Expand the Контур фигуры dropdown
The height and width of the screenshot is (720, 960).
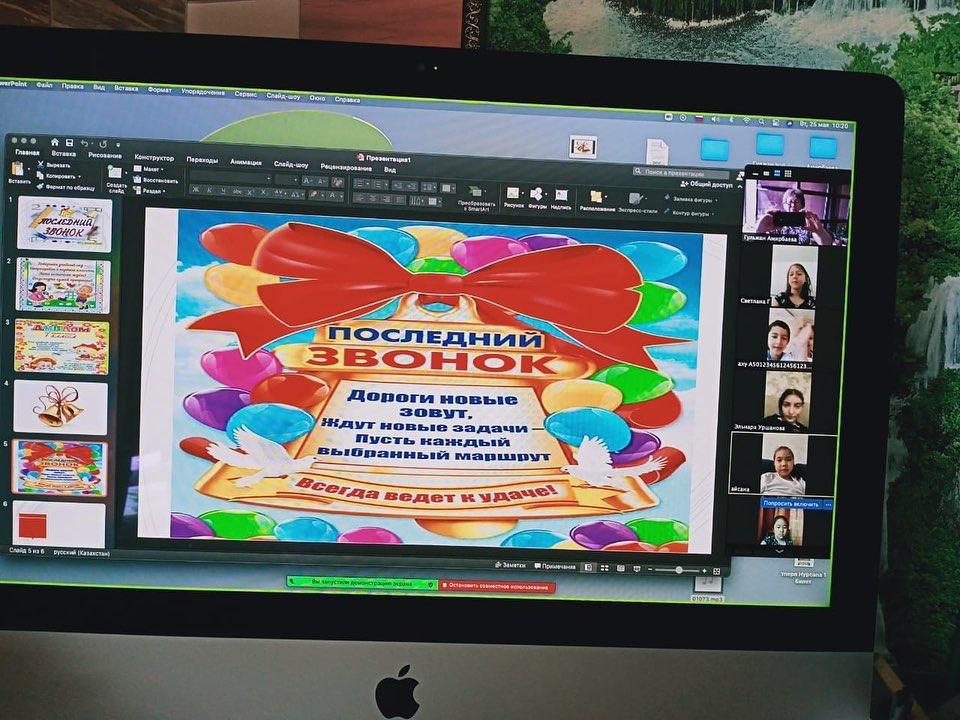(x=713, y=214)
